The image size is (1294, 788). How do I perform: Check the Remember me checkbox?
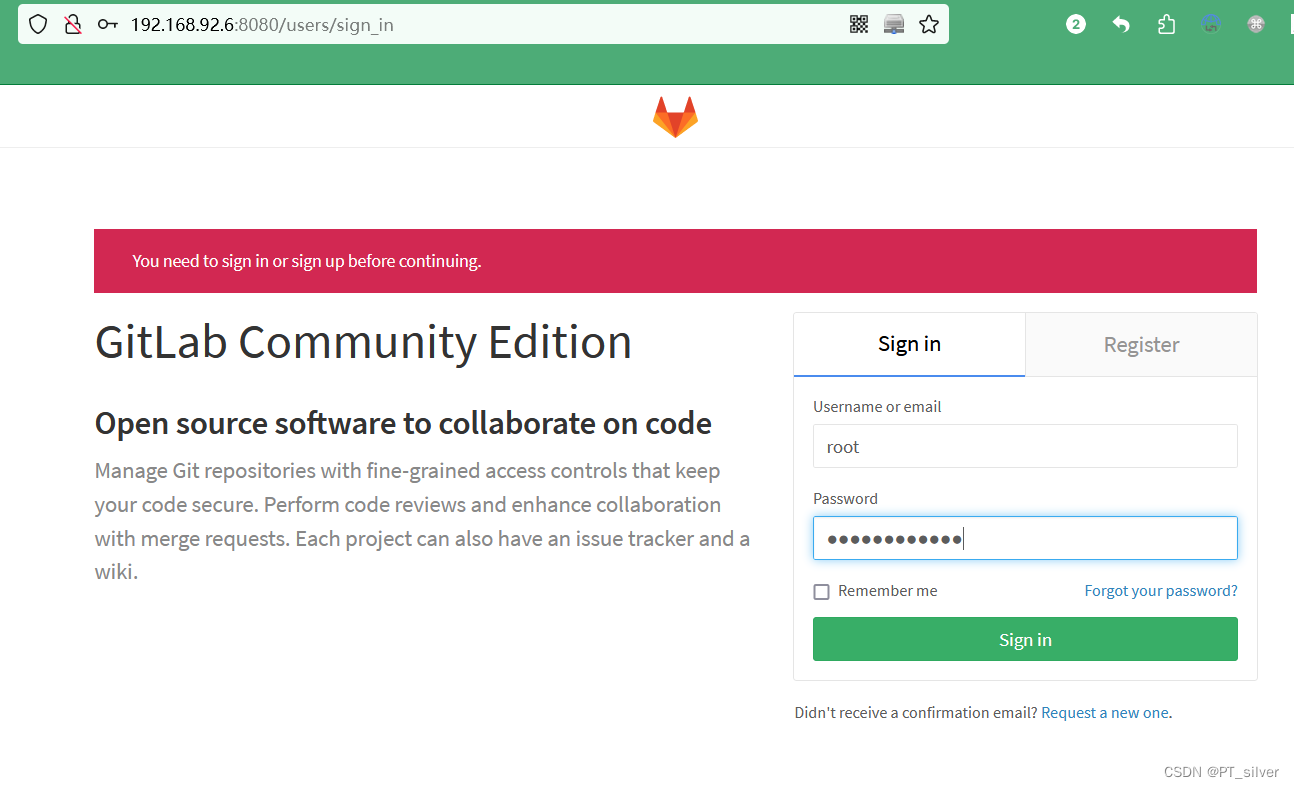[822, 592]
